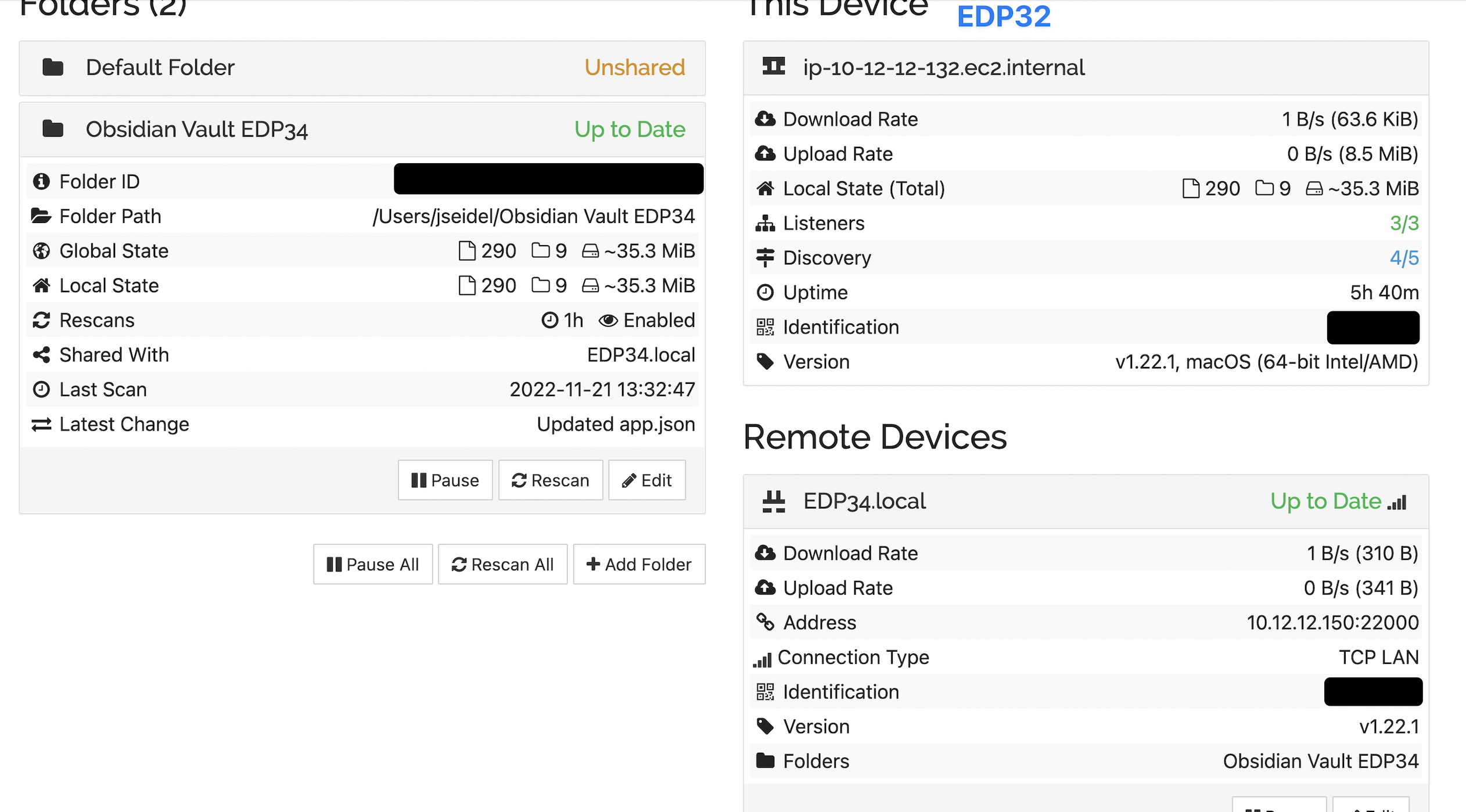Click the Listeners network icon
The image size is (1466, 812).
pos(766,222)
